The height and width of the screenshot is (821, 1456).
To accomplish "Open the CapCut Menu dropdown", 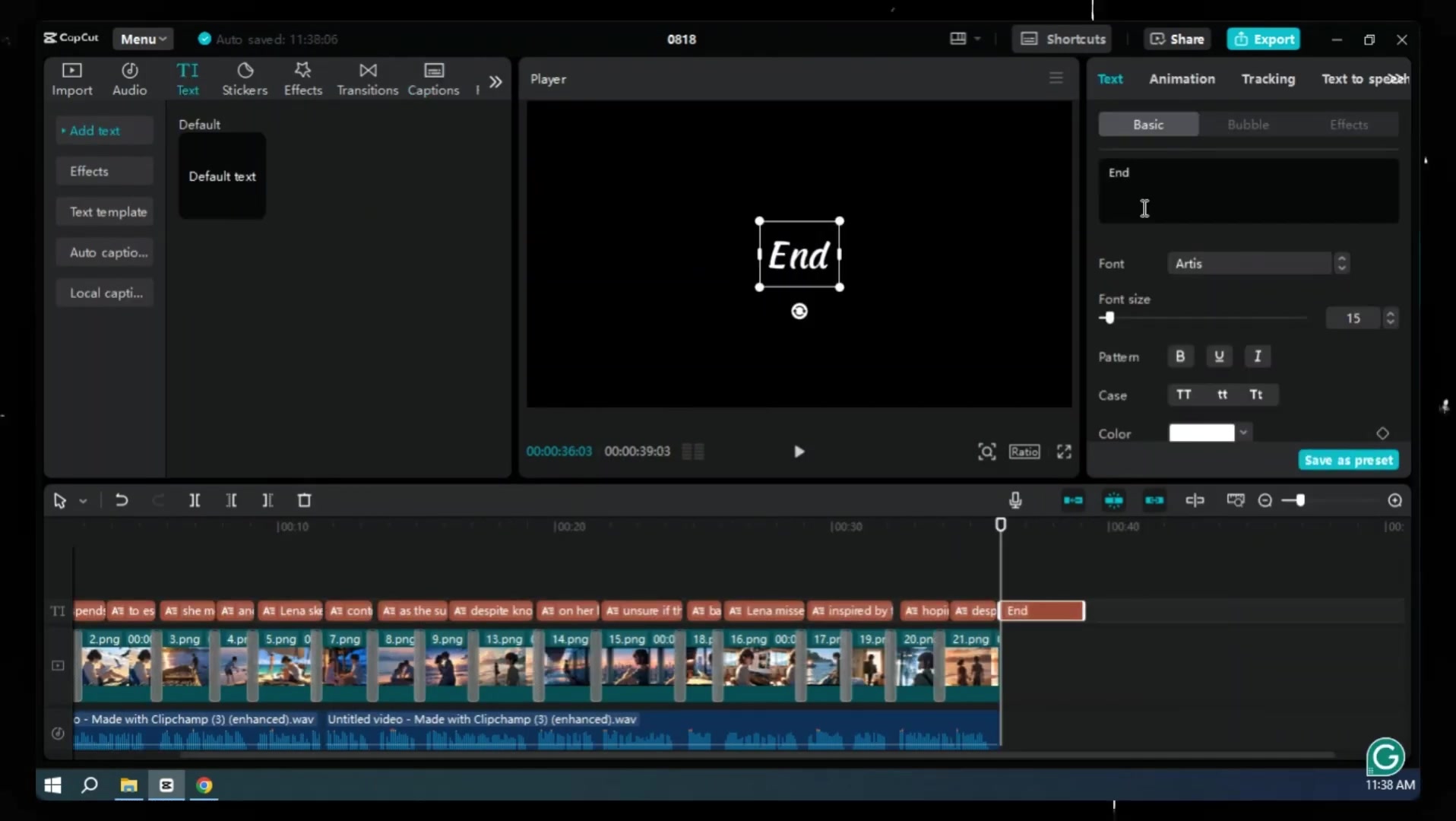I will tap(143, 39).
